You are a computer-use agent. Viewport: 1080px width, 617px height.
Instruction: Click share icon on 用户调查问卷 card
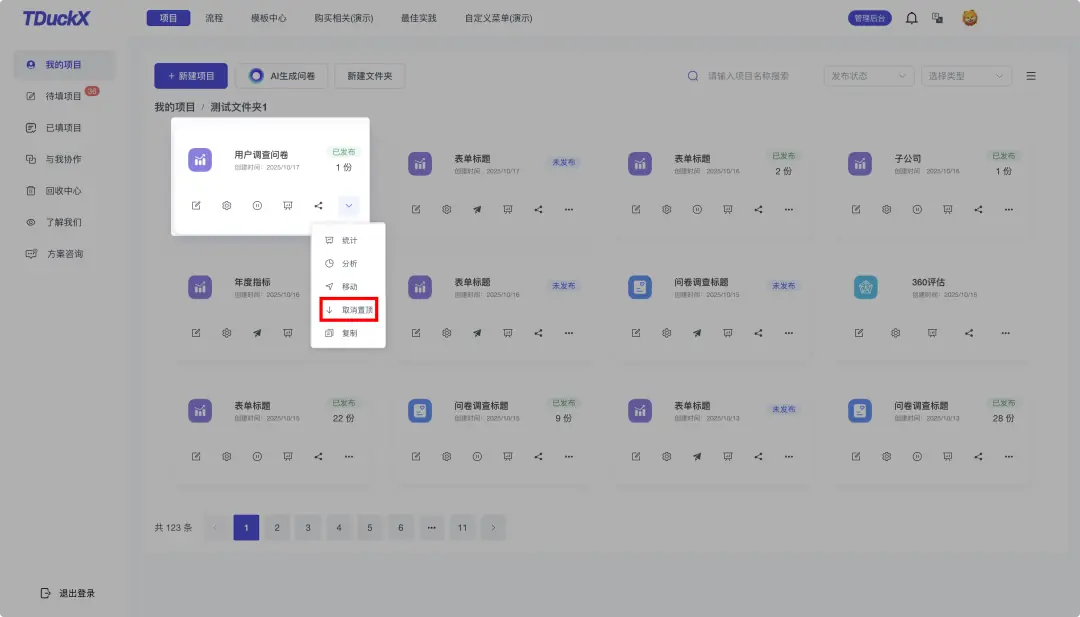coord(318,206)
